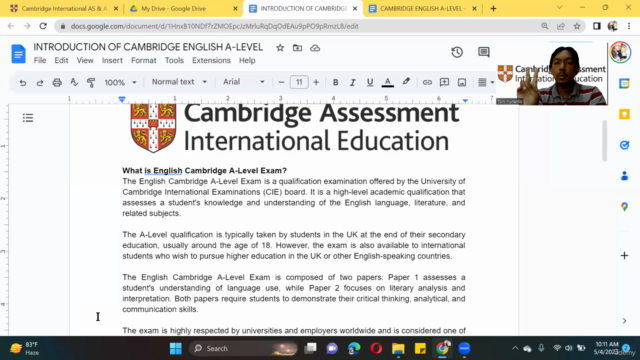This screenshot has width=640, height=360.
Task: Open Google Tasks side panel icon
Action: 624,145
